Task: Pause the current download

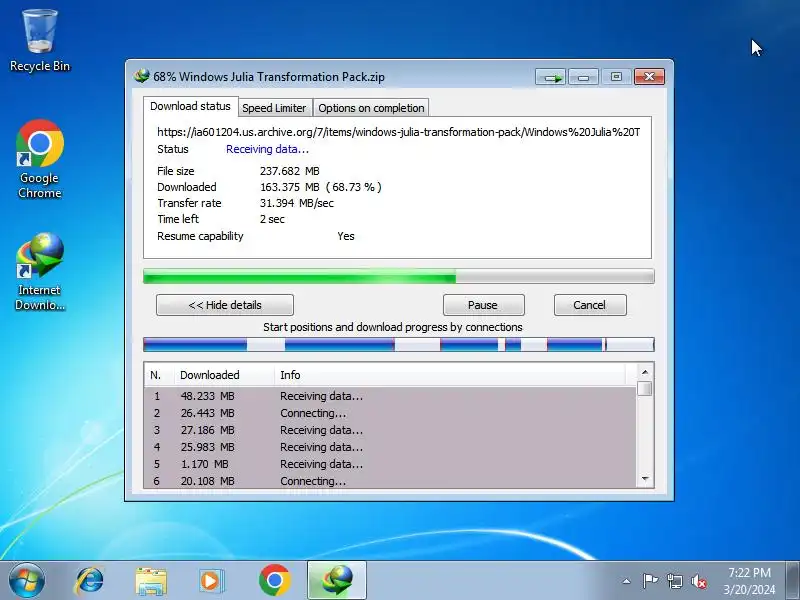Action: point(483,305)
